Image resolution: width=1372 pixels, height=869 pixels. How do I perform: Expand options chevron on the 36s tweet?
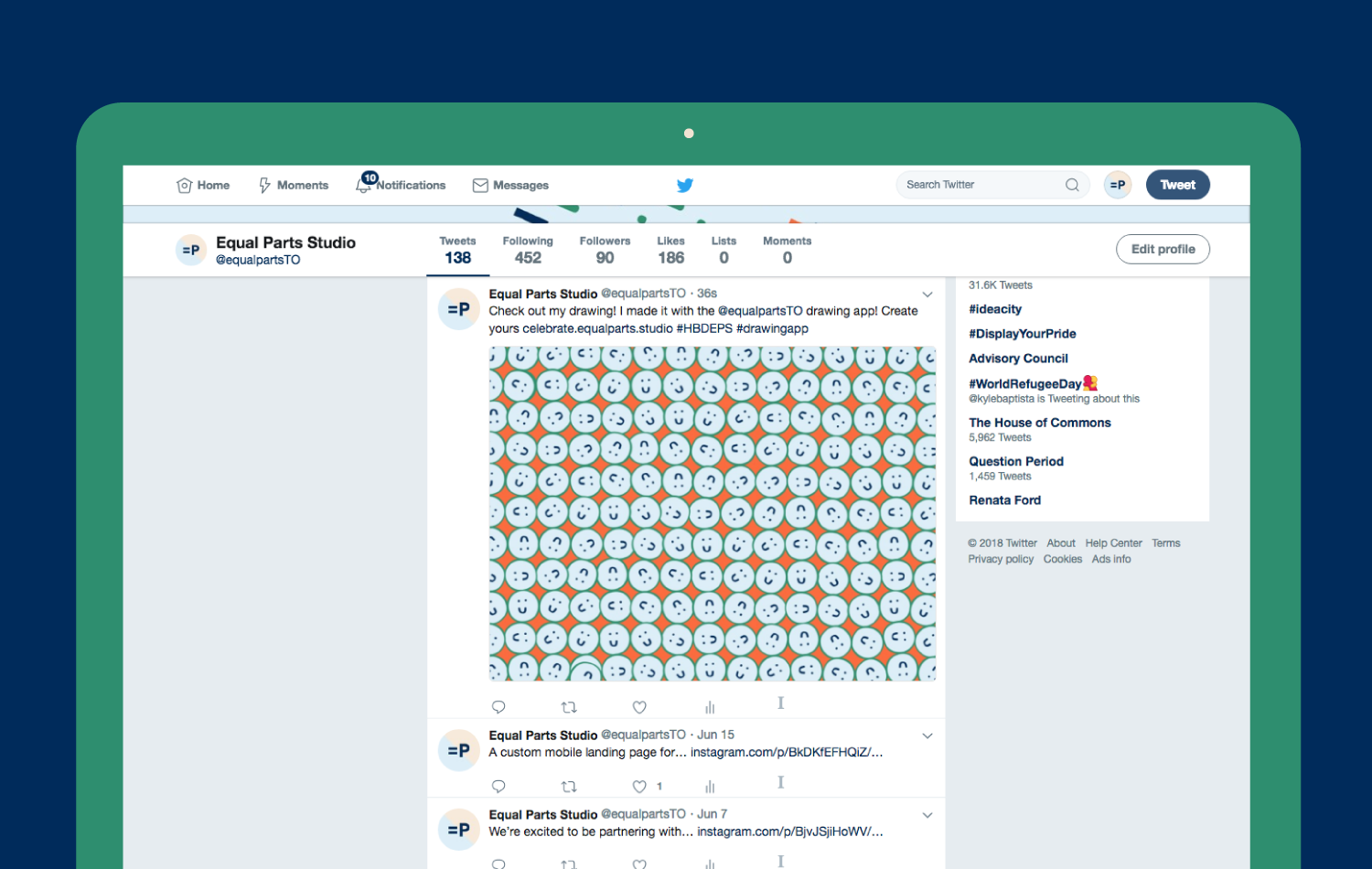(927, 295)
